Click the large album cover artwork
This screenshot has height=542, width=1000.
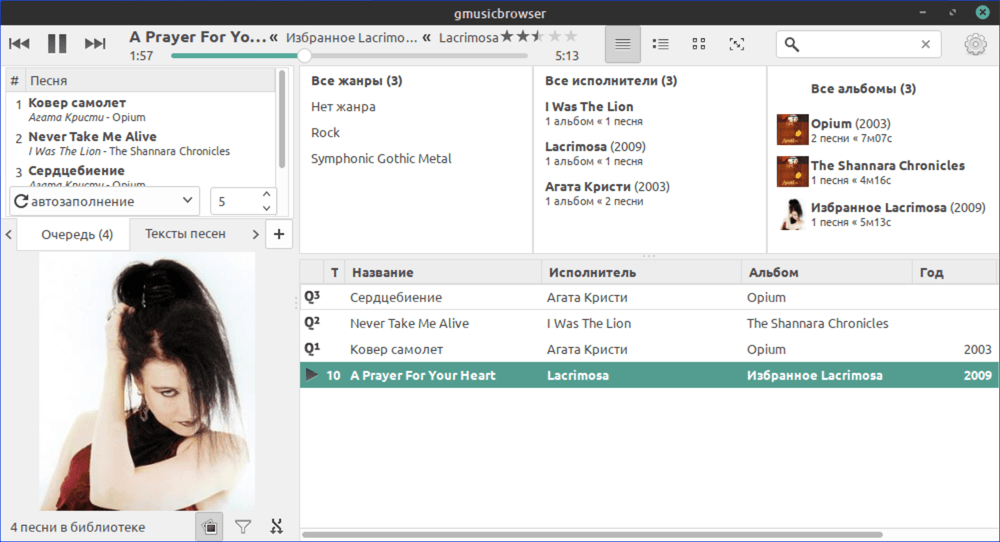click(x=147, y=381)
